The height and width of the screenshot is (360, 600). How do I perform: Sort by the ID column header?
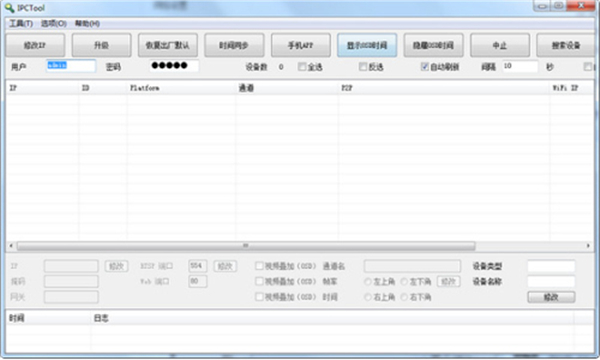[103, 88]
